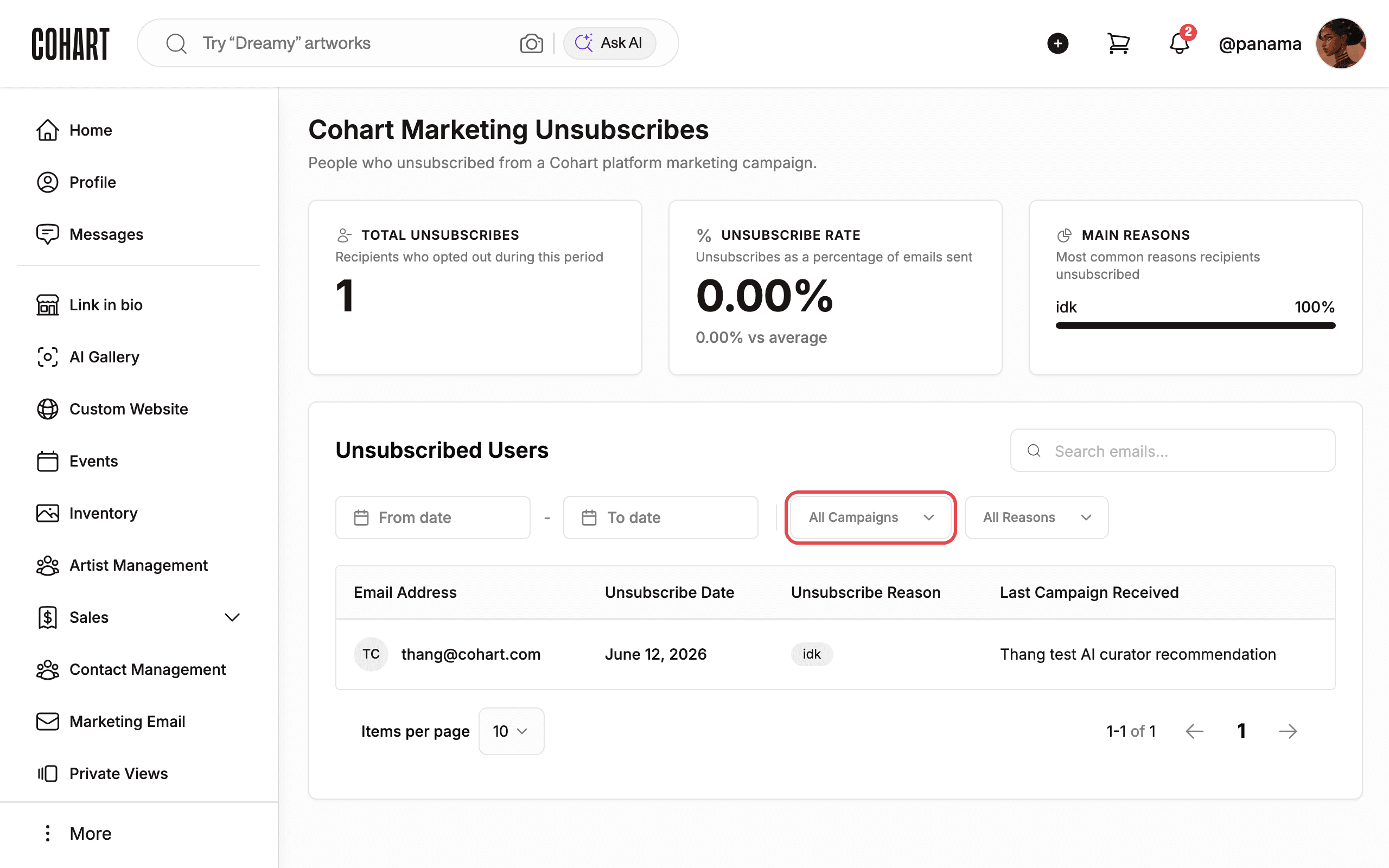1389x868 pixels.
Task: Click the Last Campaign Received column header
Action: pyautogui.click(x=1089, y=592)
